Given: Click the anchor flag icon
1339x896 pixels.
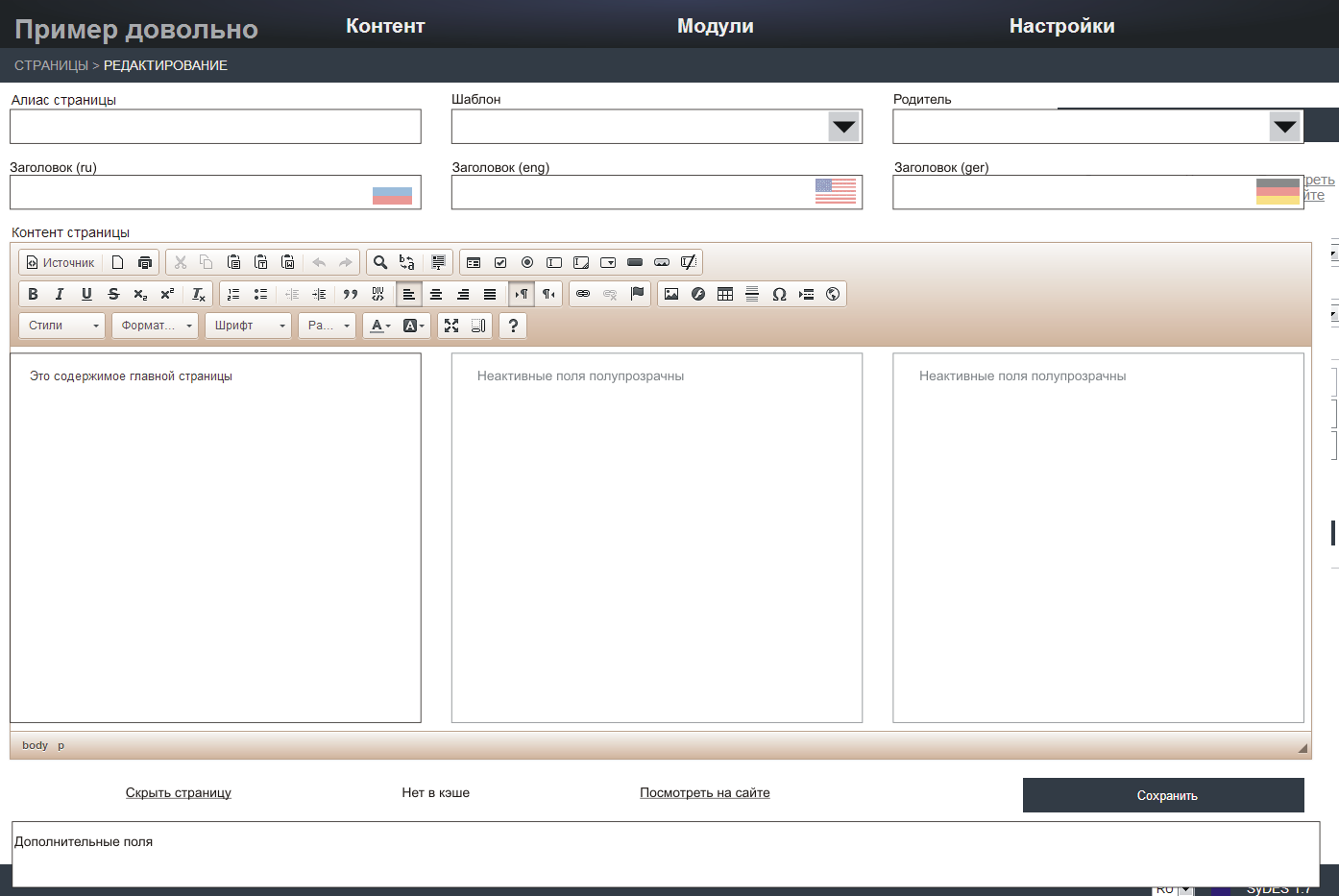Looking at the screenshot, I should pos(637,294).
